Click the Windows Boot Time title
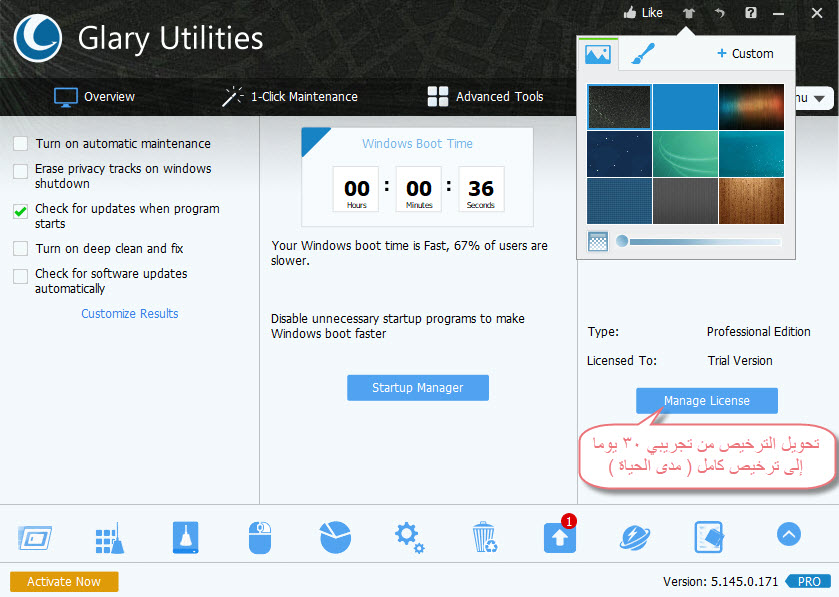 [417, 143]
